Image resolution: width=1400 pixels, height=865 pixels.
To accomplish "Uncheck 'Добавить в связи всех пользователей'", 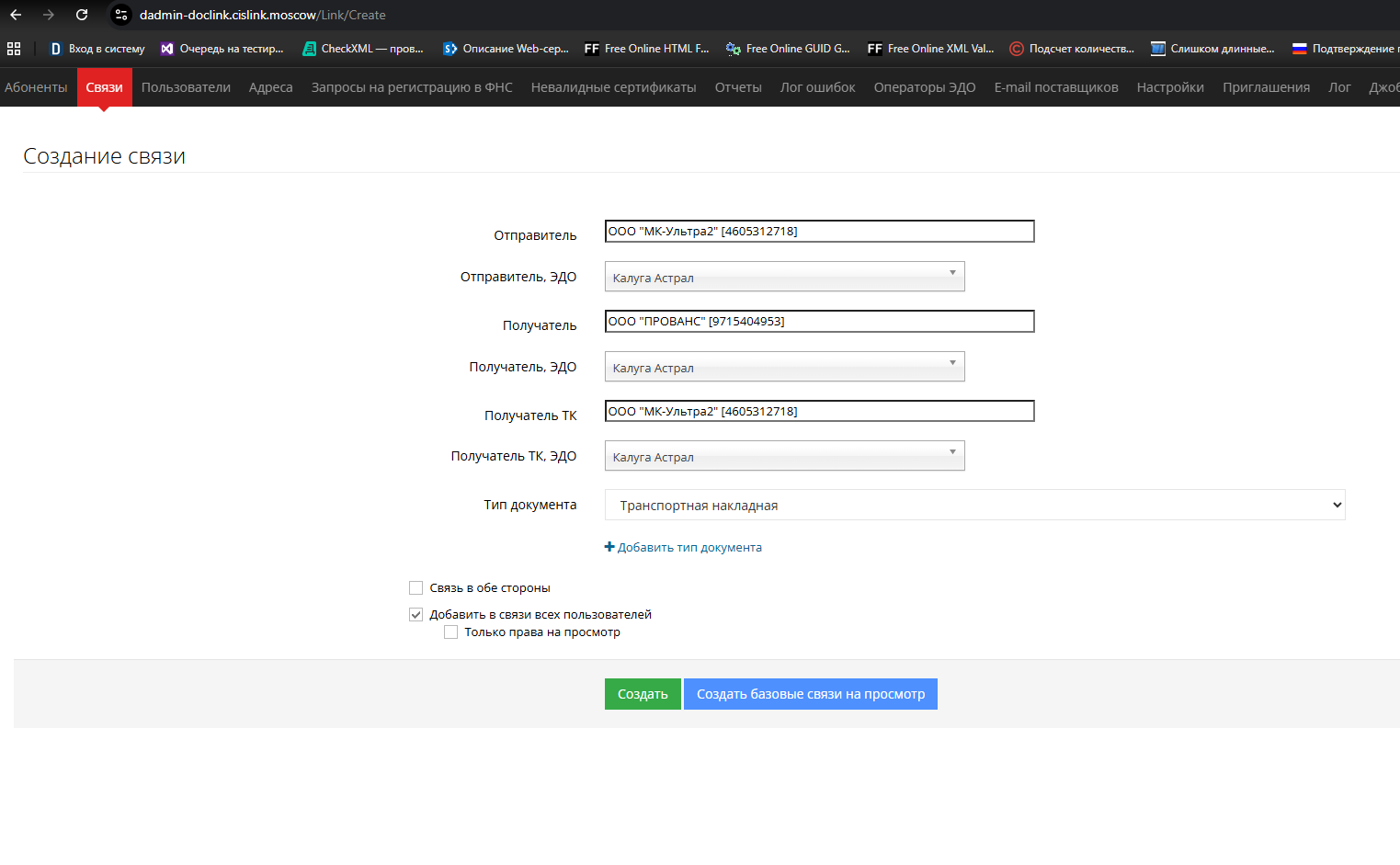I will 416,615.
